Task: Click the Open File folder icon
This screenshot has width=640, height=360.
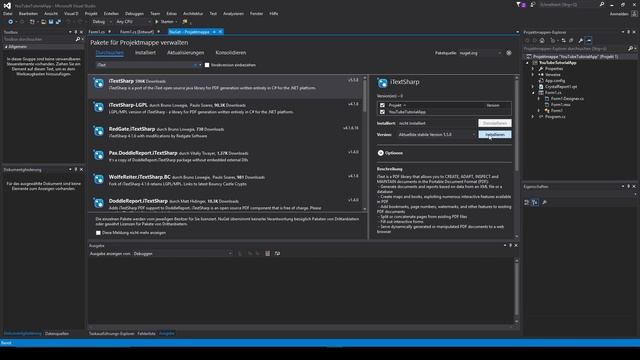Action: [44, 22]
